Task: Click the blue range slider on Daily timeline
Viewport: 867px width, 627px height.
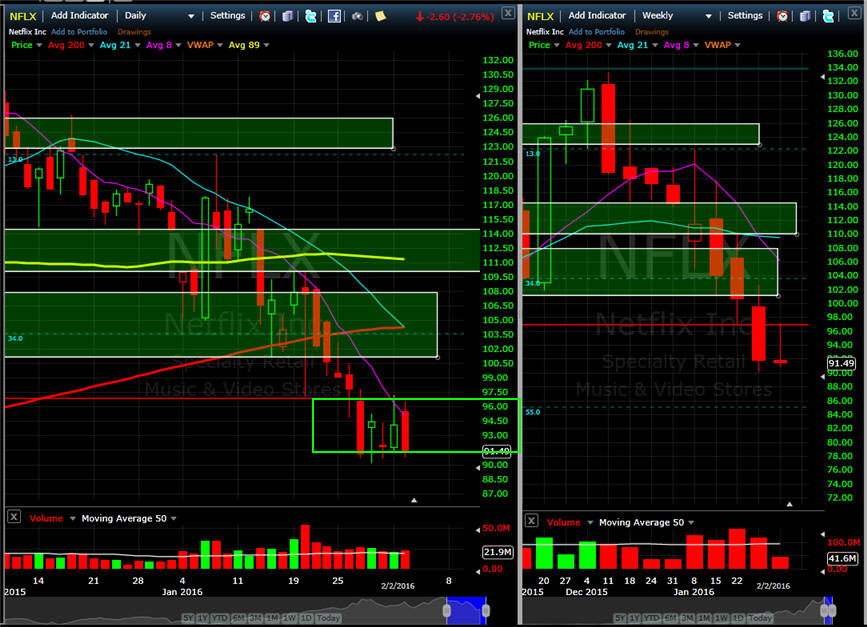Action: point(465,609)
